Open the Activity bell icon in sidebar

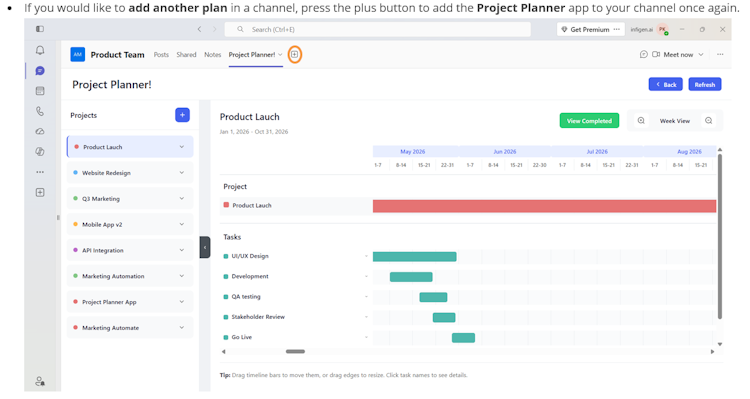40,50
